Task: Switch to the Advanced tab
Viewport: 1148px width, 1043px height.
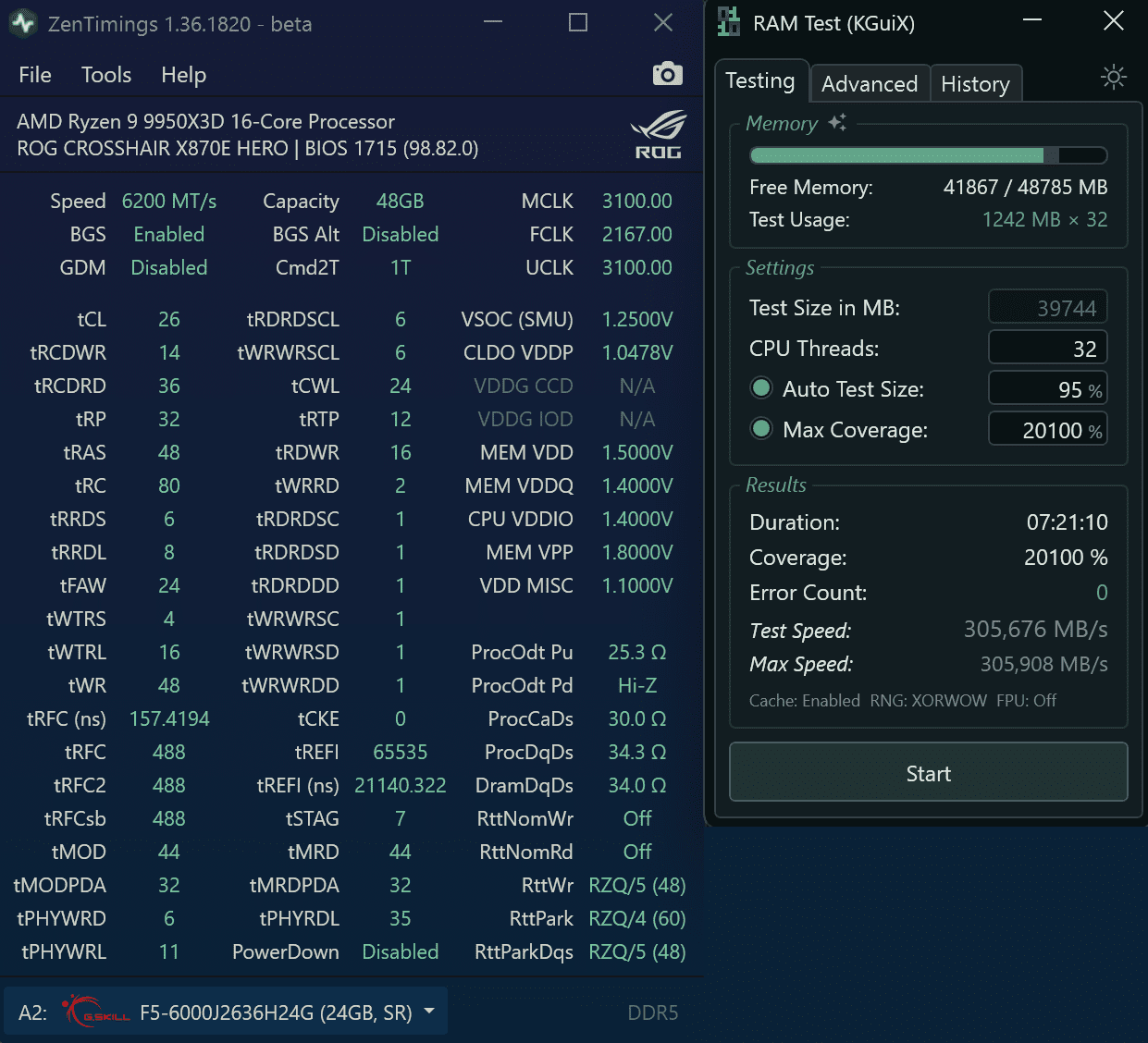Action: [870, 83]
